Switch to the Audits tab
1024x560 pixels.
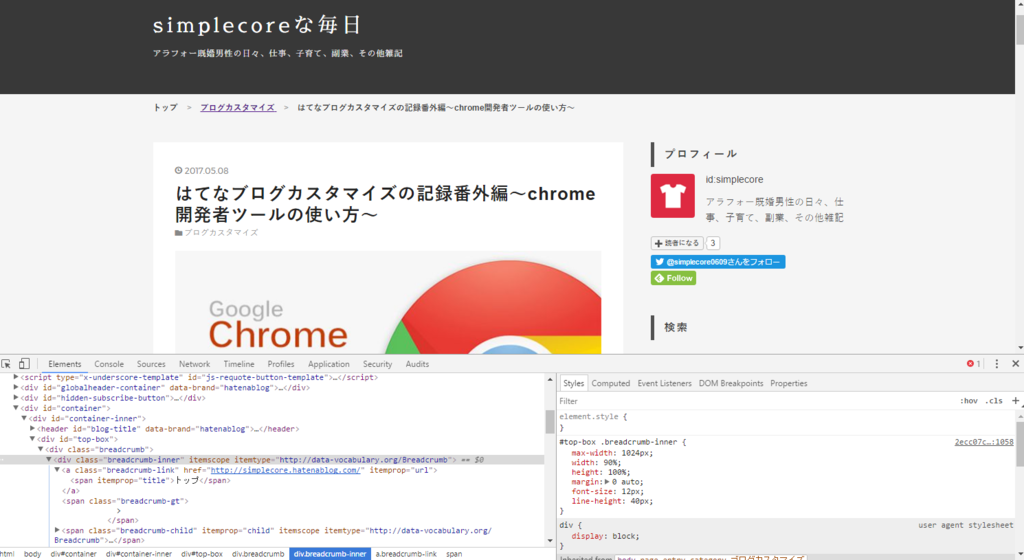(417, 364)
